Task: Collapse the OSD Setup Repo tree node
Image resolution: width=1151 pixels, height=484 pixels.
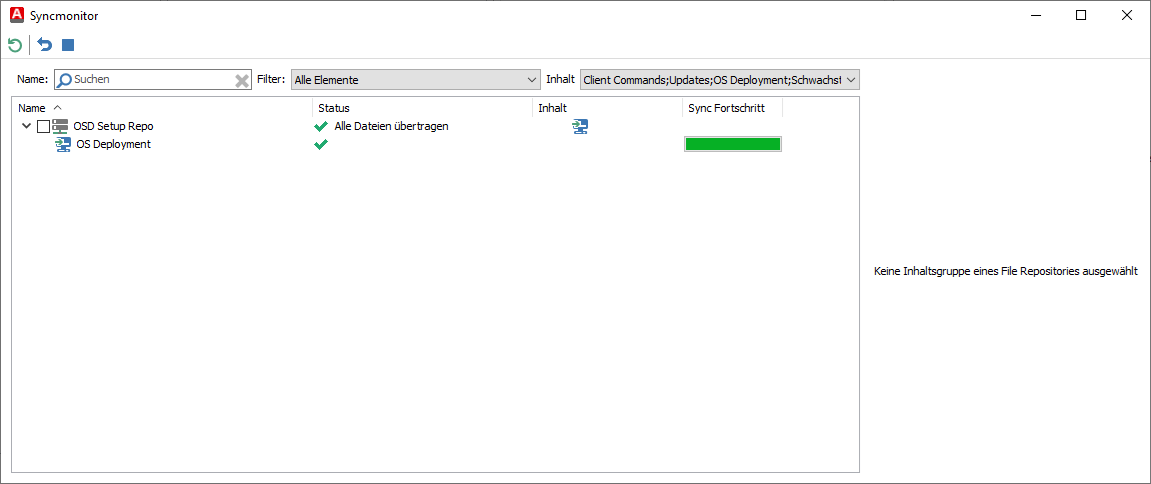Action: (x=26, y=126)
